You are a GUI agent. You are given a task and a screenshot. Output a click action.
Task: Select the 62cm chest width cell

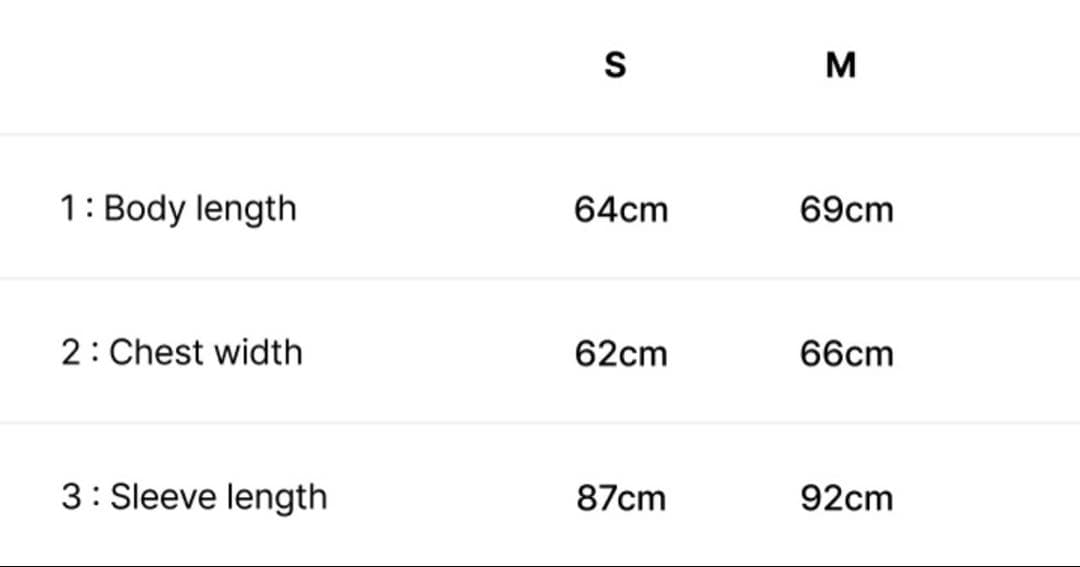point(621,354)
